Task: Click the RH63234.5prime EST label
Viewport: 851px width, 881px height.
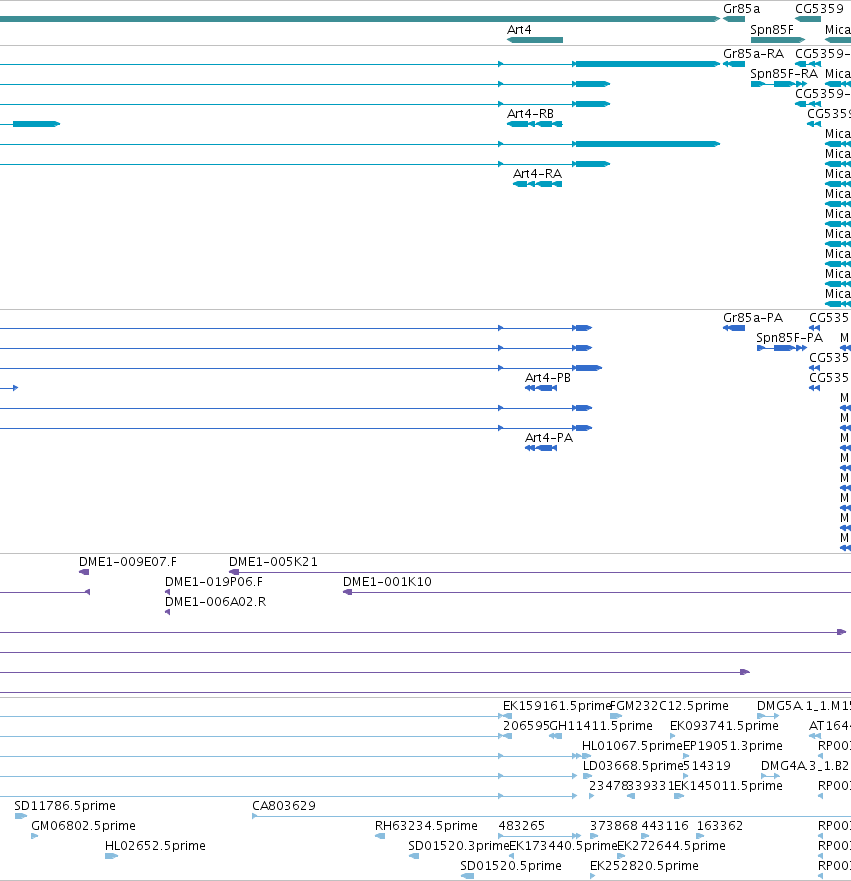Action: pos(426,826)
